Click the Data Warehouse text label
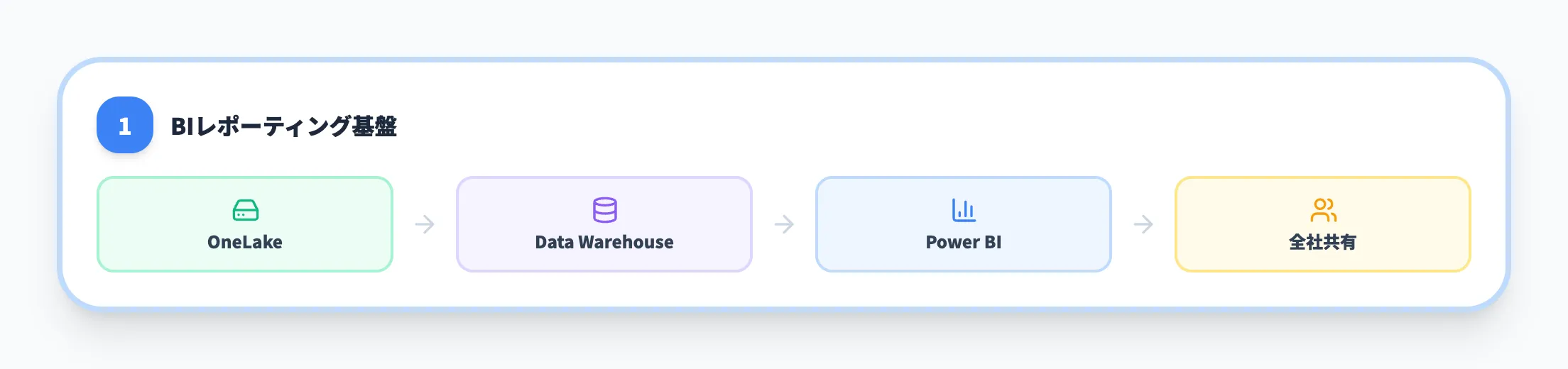Screen dimensions: 1568x369 (x=604, y=243)
